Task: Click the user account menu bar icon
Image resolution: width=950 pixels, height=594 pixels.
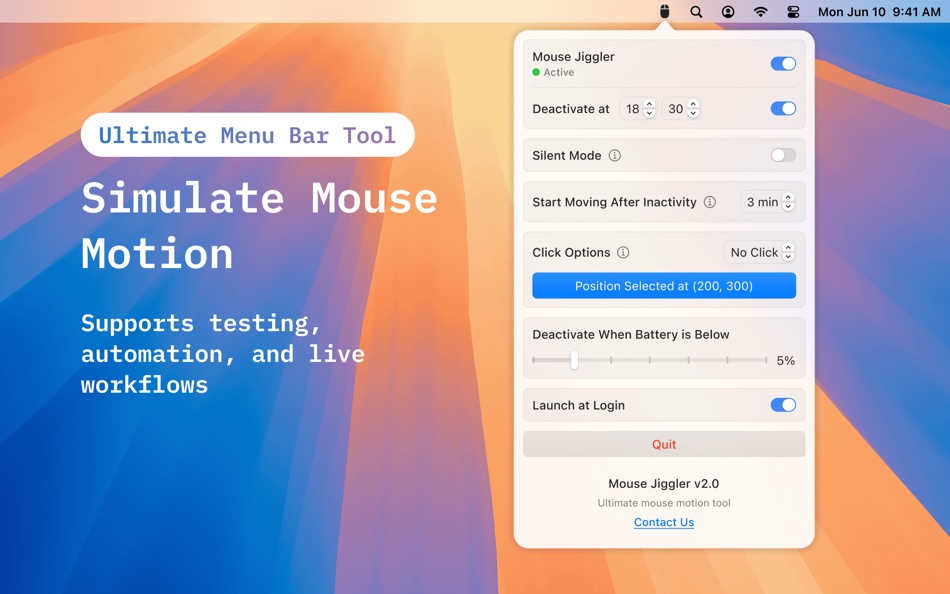Action: (728, 12)
